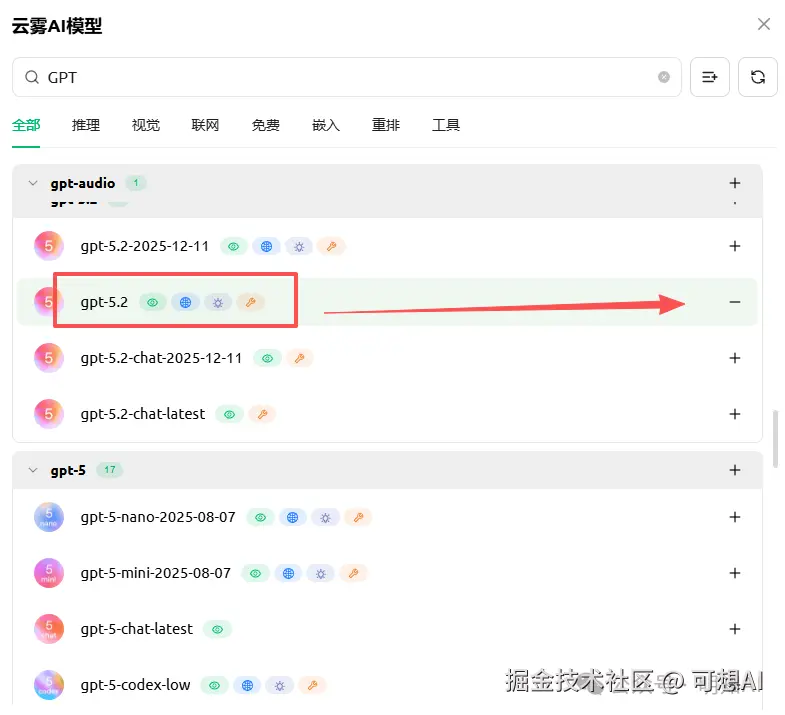
Task: Switch to the 重排 tab
Action: pyautogui.click(x=385, y=125)
